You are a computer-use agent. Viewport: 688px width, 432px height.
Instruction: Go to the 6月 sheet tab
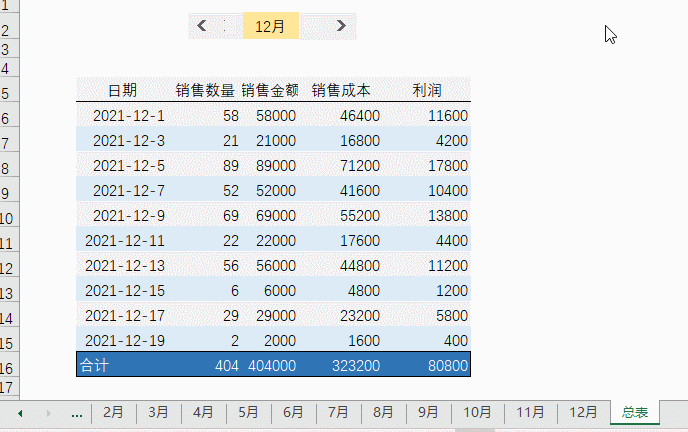pos(293,412)
